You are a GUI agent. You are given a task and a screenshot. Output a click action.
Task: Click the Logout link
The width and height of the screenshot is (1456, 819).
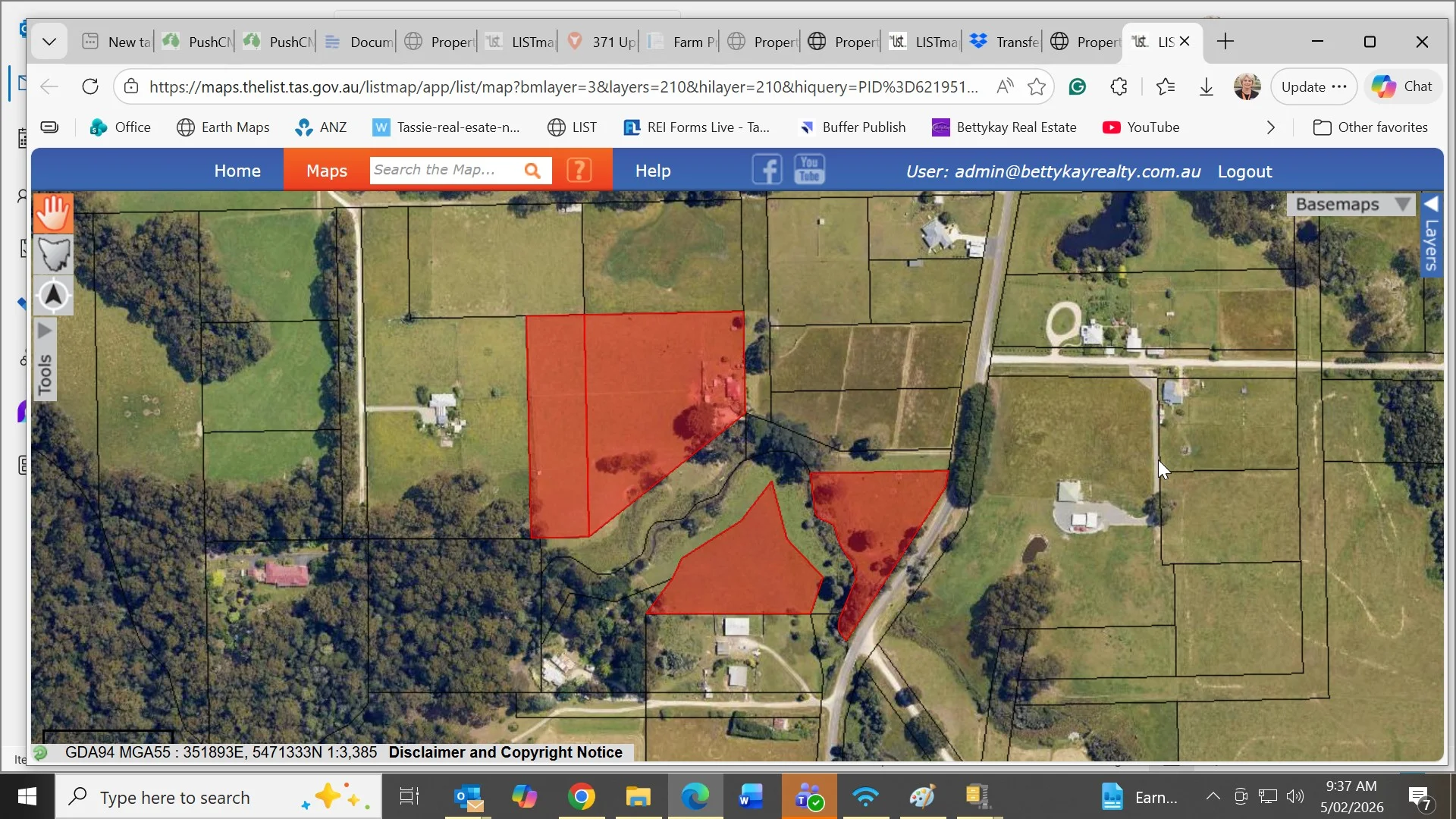[x=1244, y=171]
